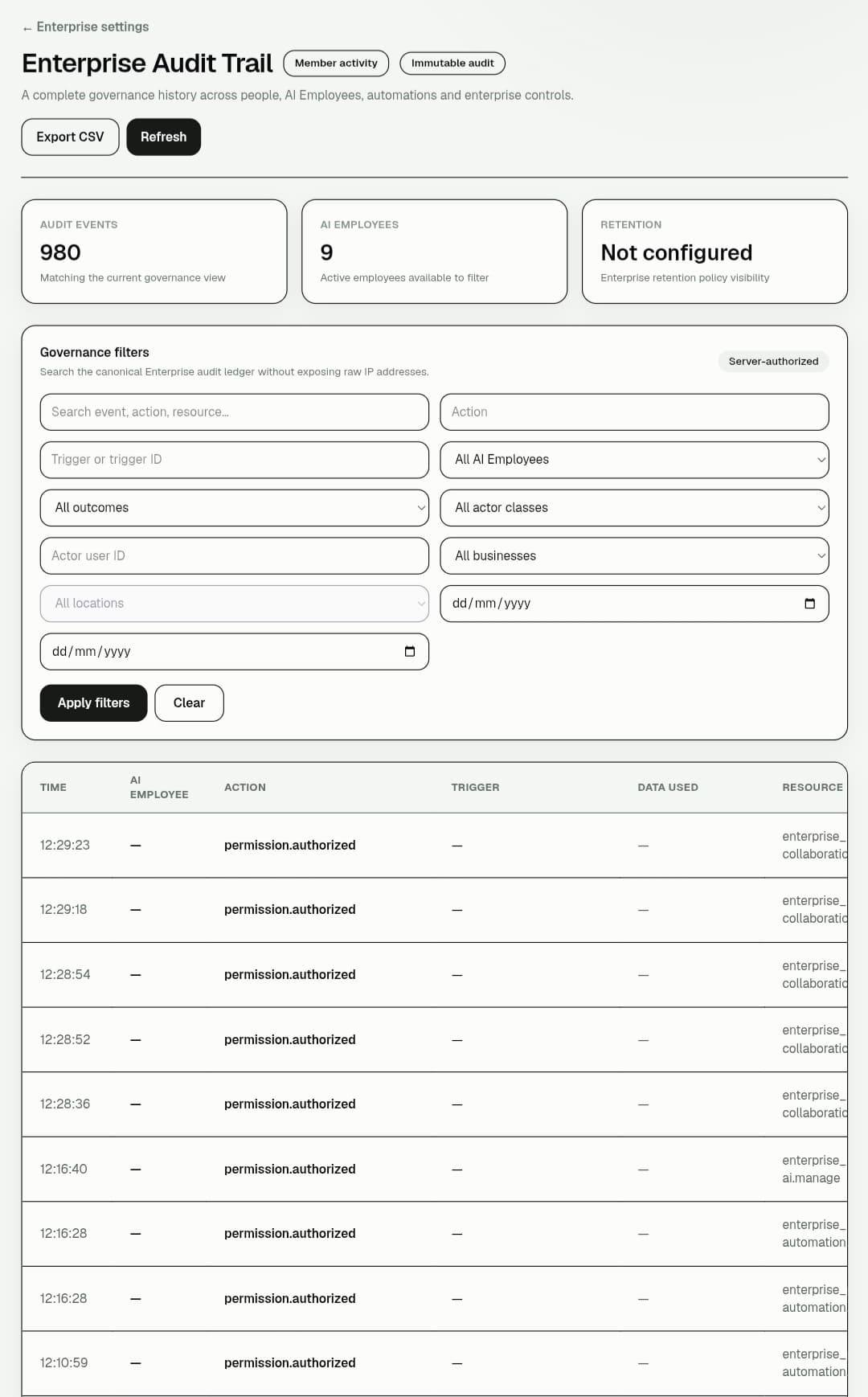Open the All AI Employees dropdown
Viewport: 868px width, 1397px height.
(x=634, y=460)
